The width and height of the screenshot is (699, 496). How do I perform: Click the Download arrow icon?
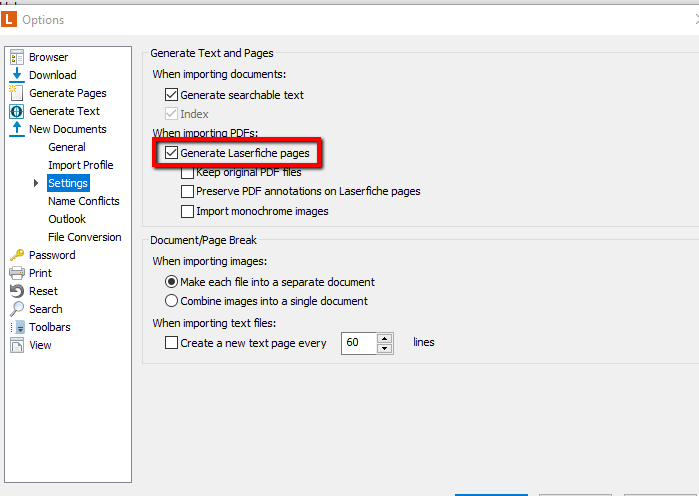tap(17, 74)
